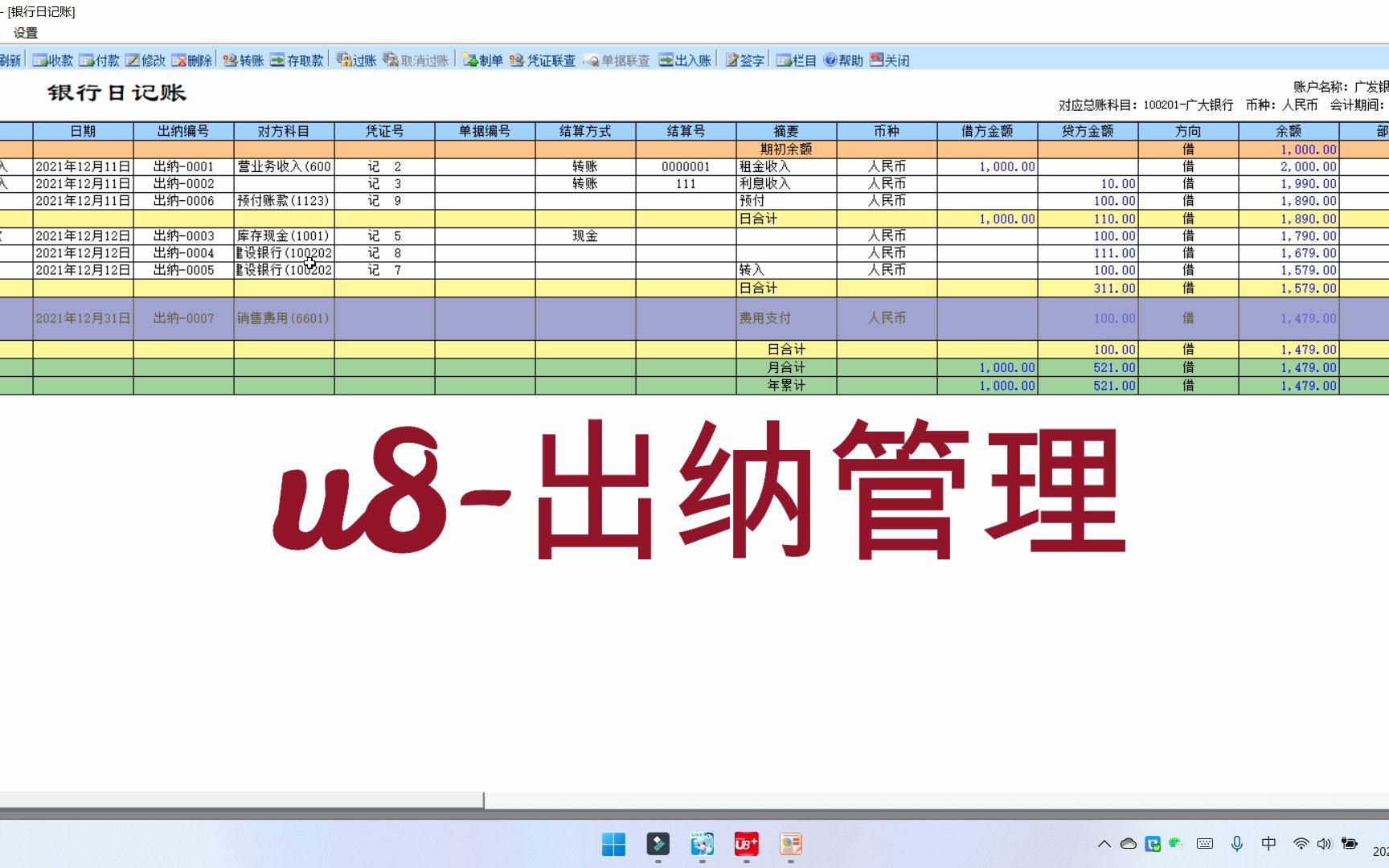This screenshot has width=1389, height=868.
Task: Click the 费用支付 summary cell
Action: point(786,318)
